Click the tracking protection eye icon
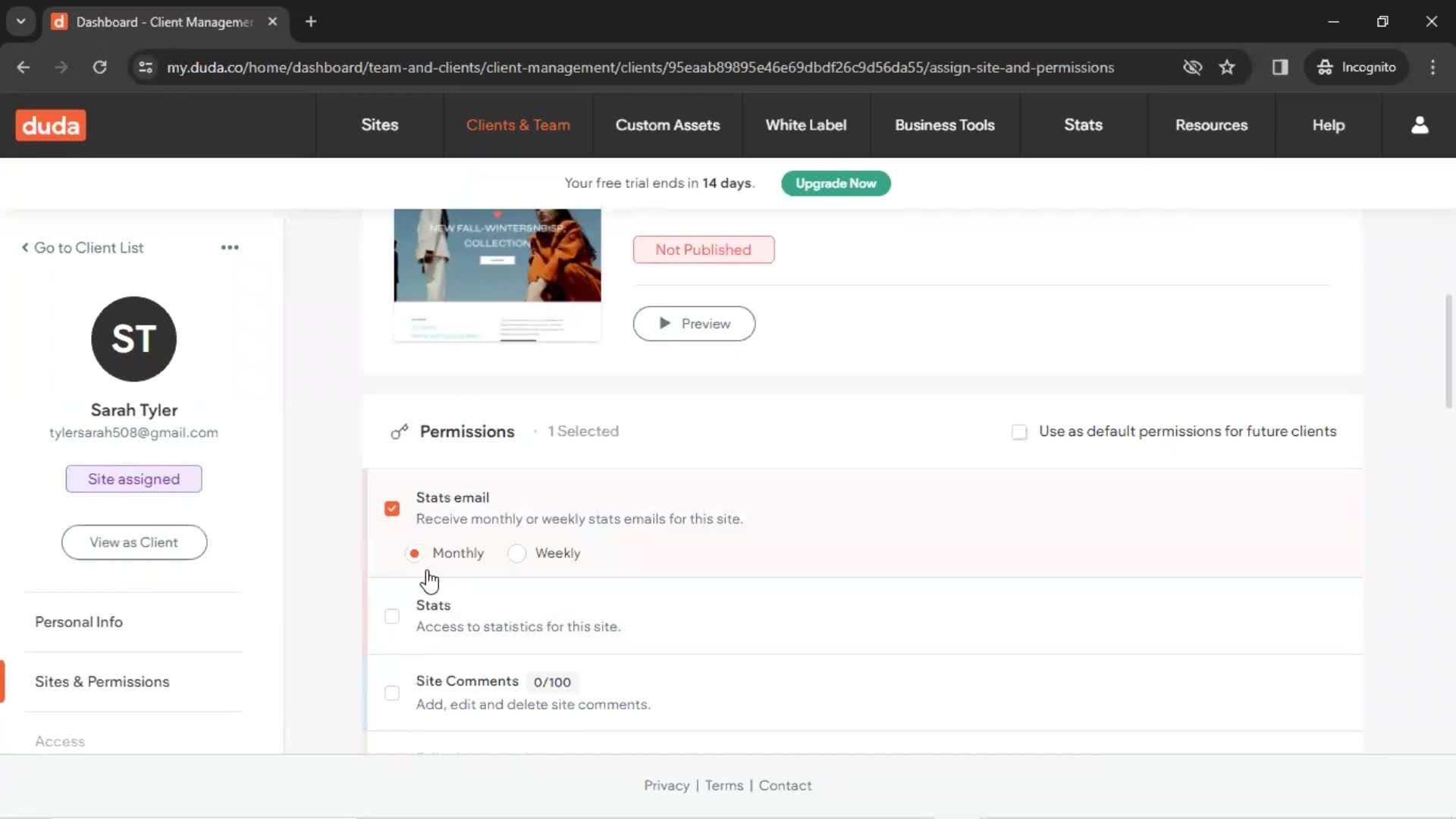The width and height of the screenshot is (1456, 819). pyautogui.click(x=1192, y=67)
